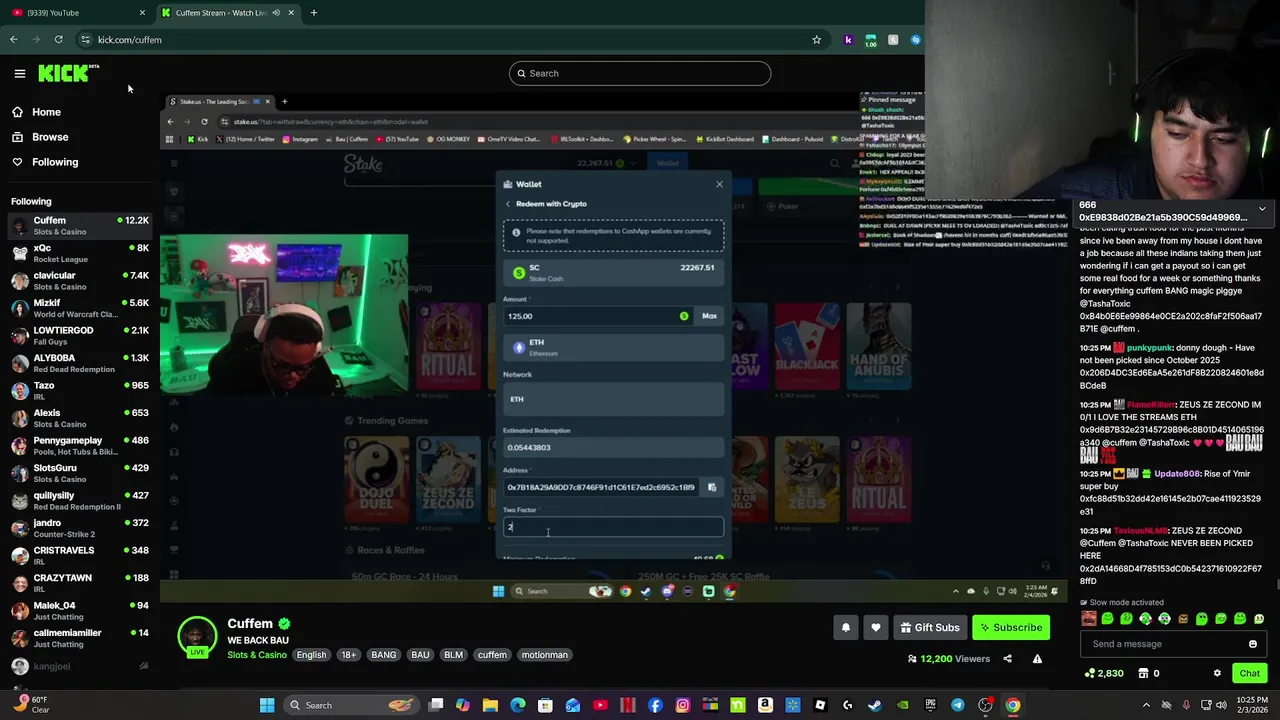The width and height of the screenshot is (1280, 720).
Task: Click the BANG tag
Action: (384, 655)
